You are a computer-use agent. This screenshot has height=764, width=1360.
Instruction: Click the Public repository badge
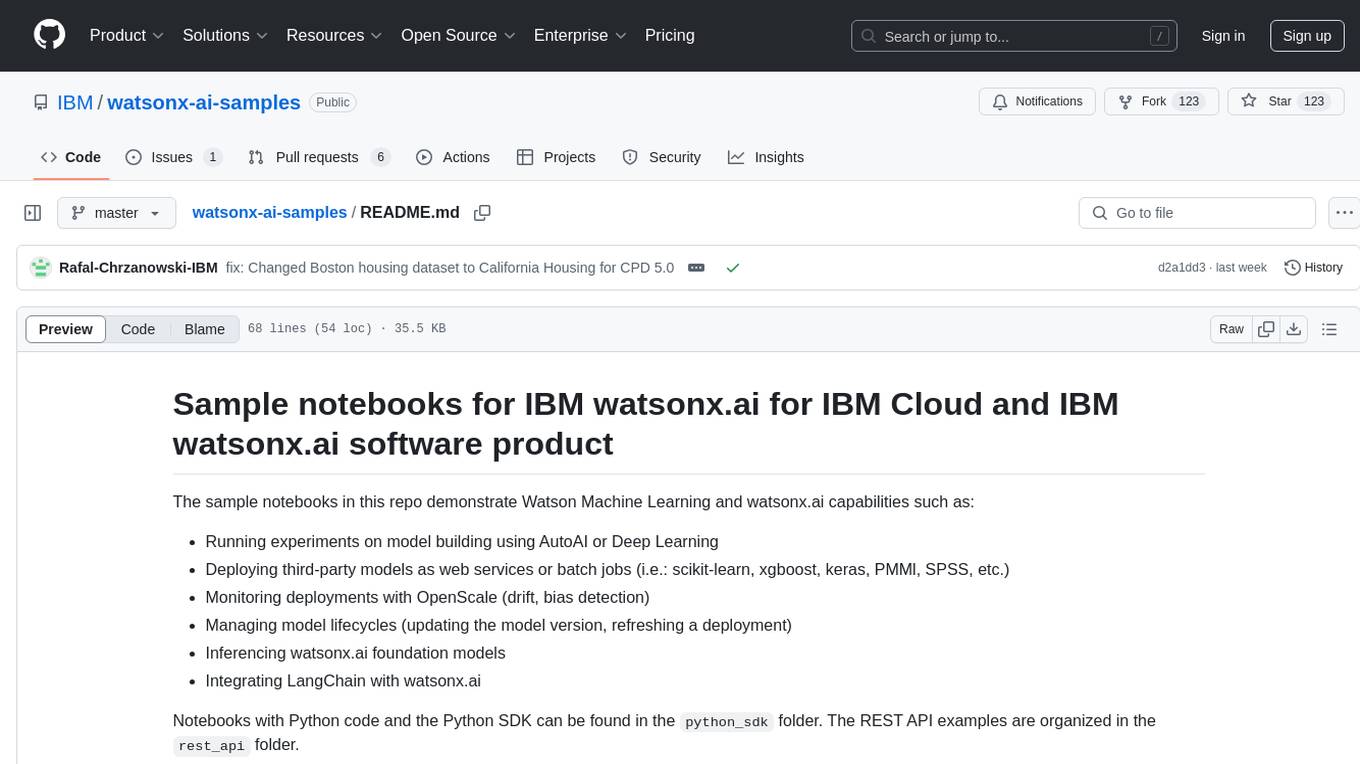pos(333,102)
